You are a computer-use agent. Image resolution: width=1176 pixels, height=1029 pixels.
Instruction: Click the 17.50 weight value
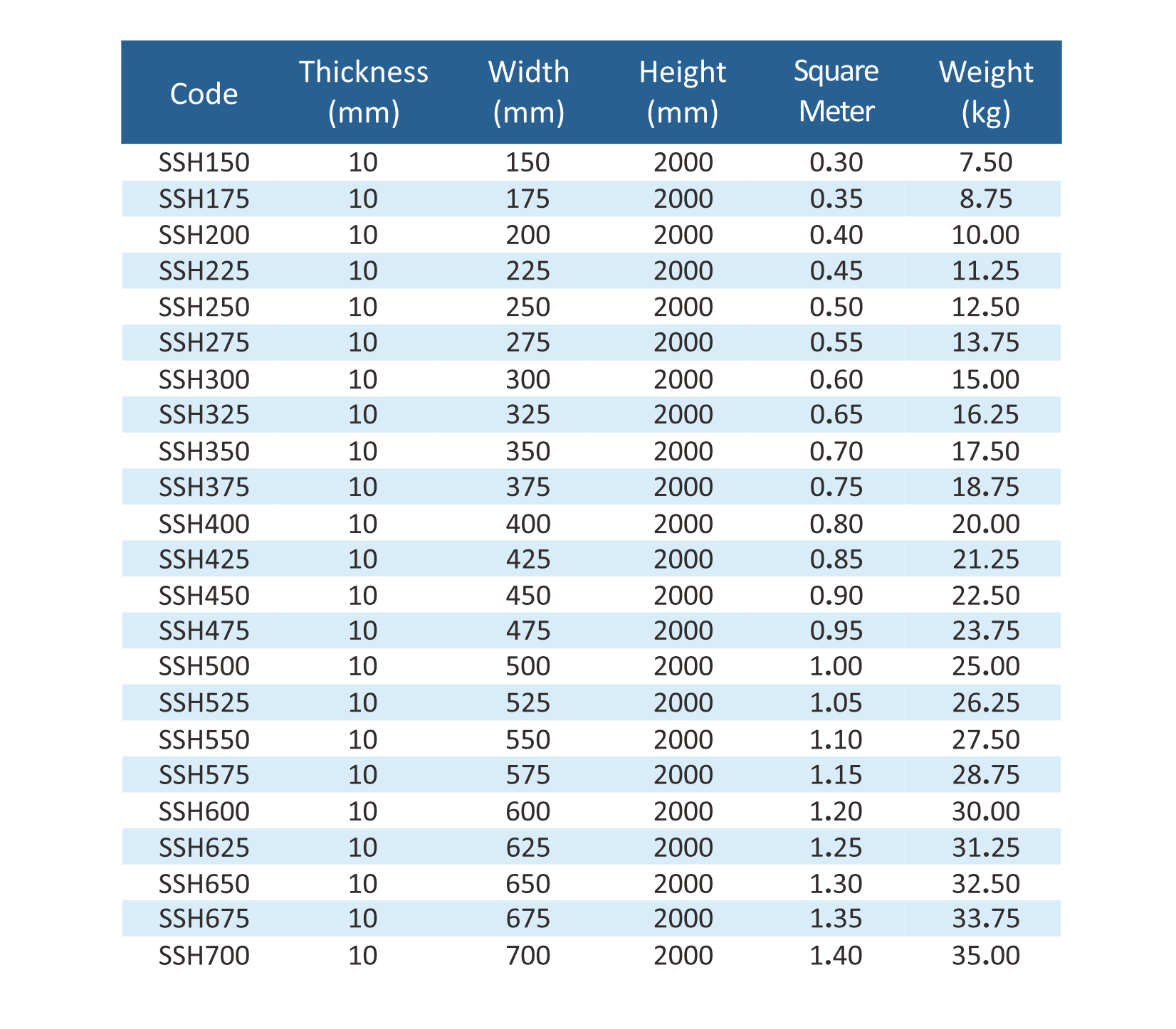(985, 452)
